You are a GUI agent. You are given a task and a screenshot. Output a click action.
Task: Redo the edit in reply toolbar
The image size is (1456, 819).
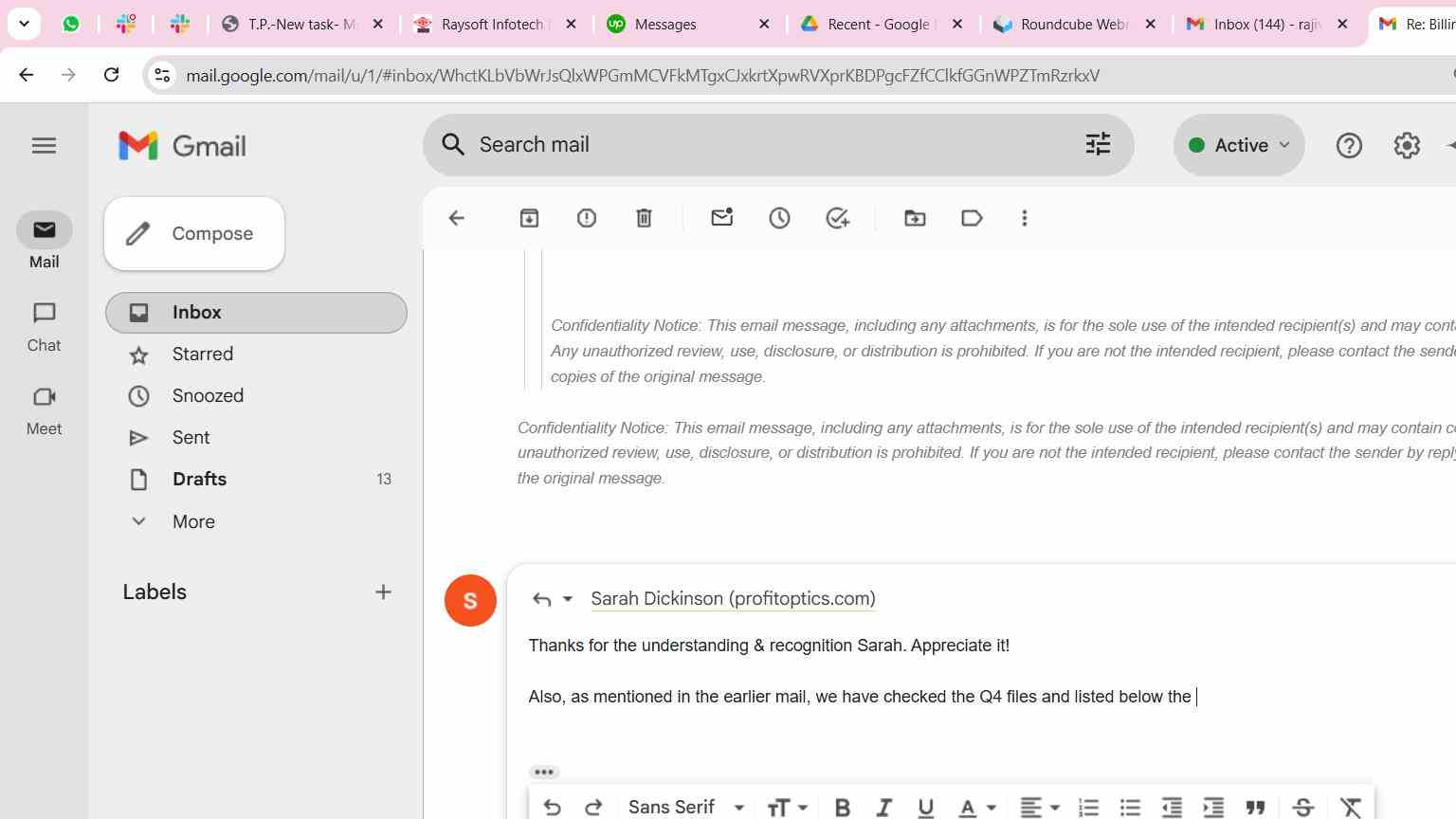[x=593, y=807]
